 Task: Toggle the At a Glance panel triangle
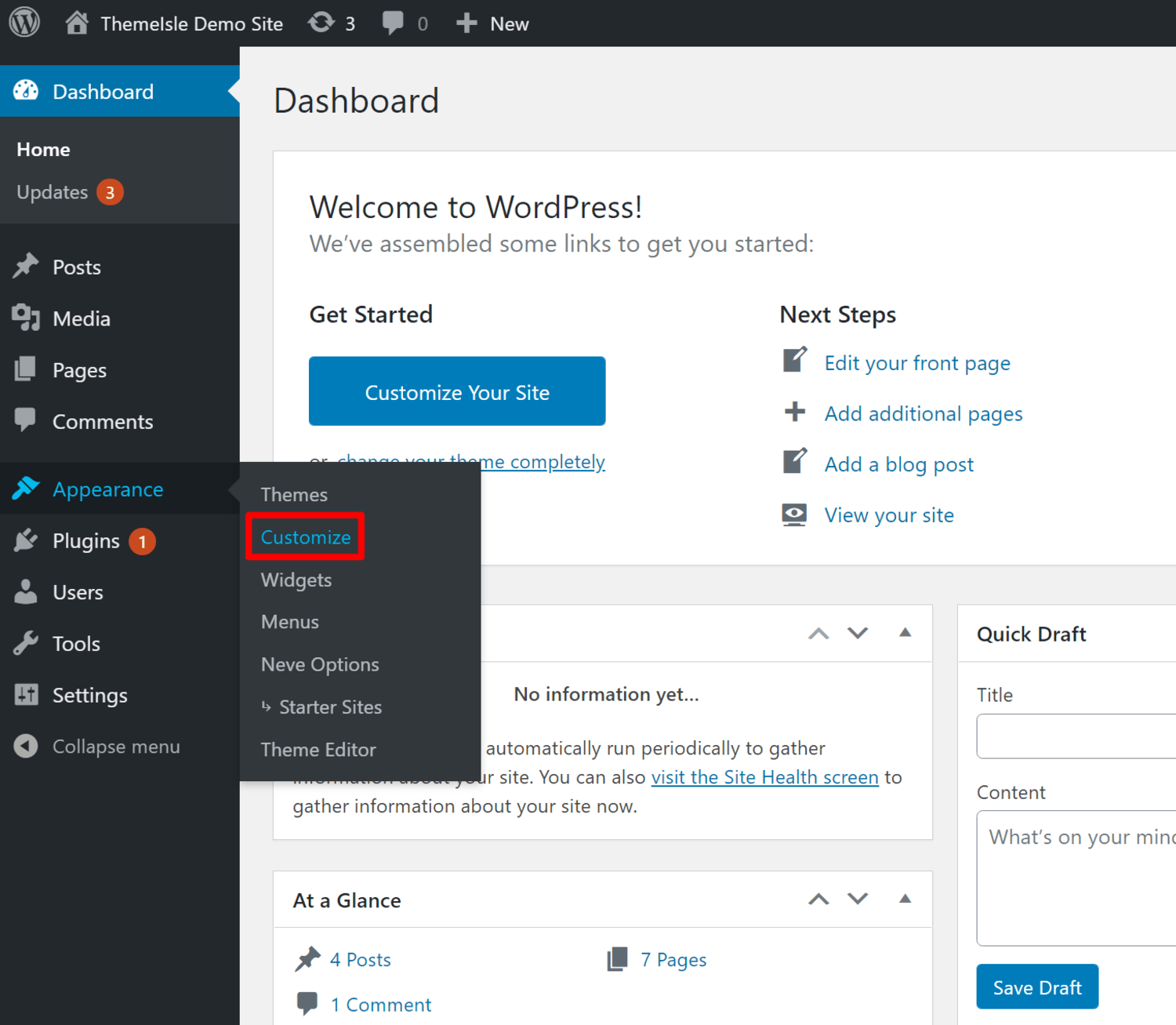[905, 899]
